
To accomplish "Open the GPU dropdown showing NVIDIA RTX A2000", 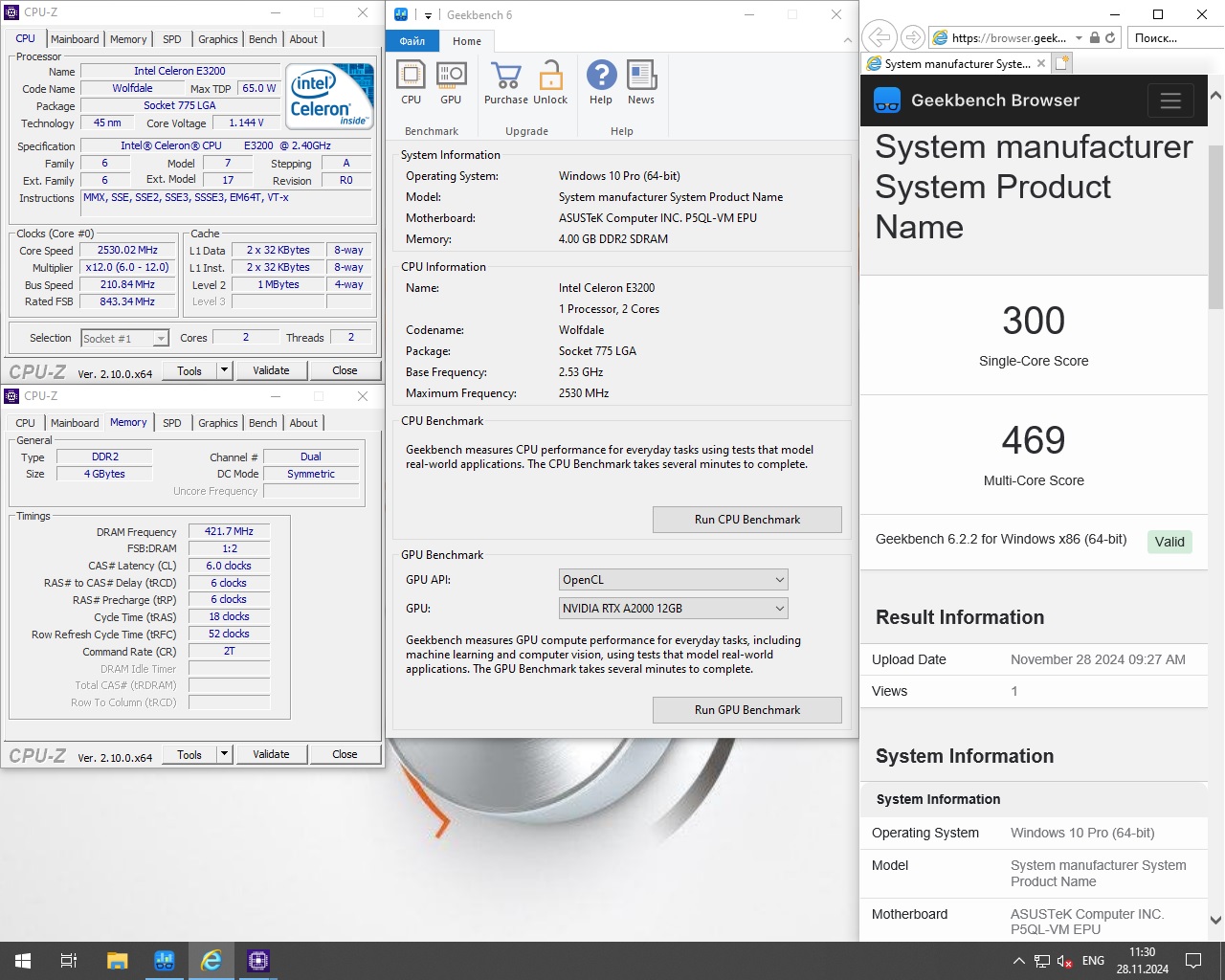I will [674, 609].
